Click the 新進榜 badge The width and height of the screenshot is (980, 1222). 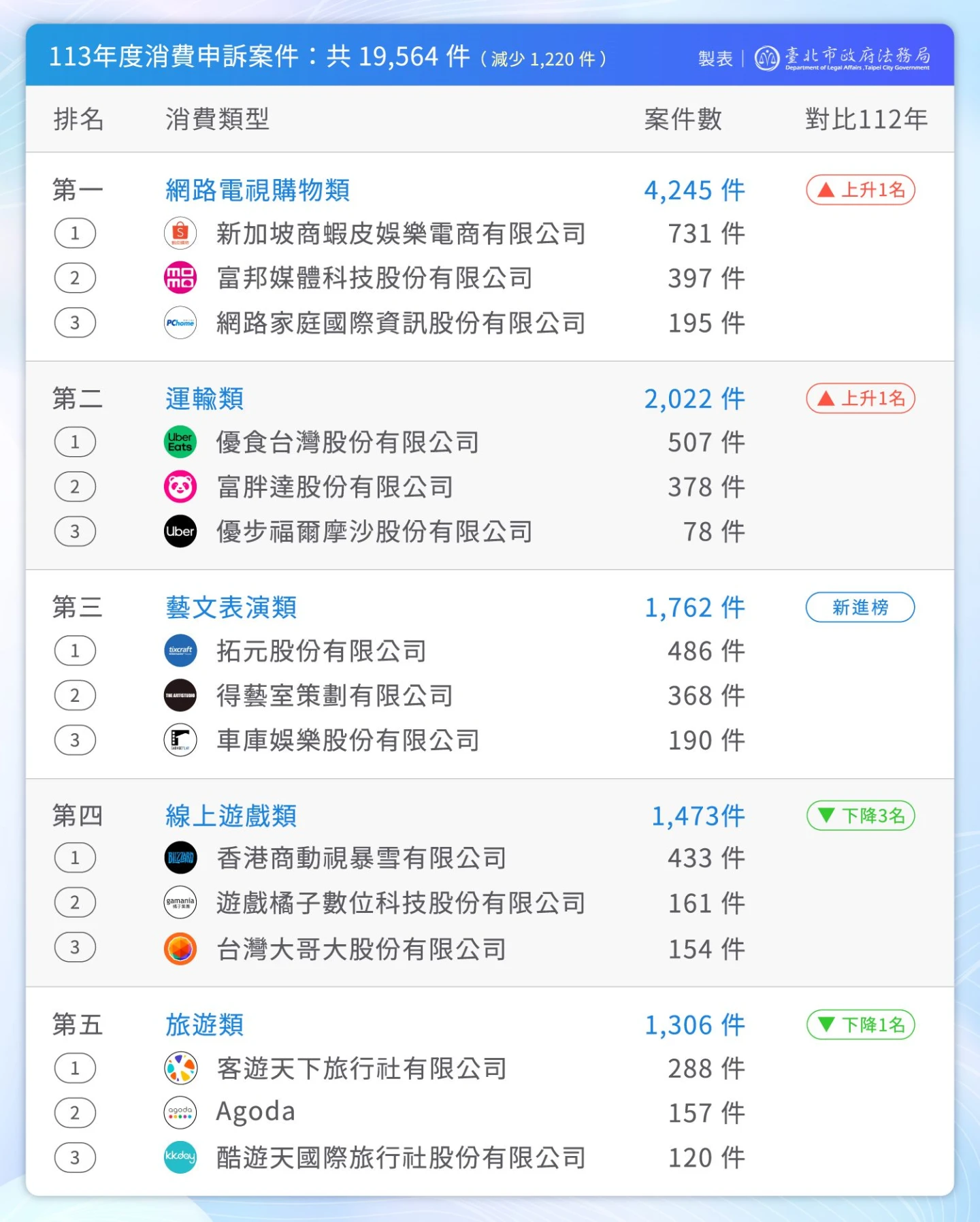pyautogui.click(x=860, y=607)
